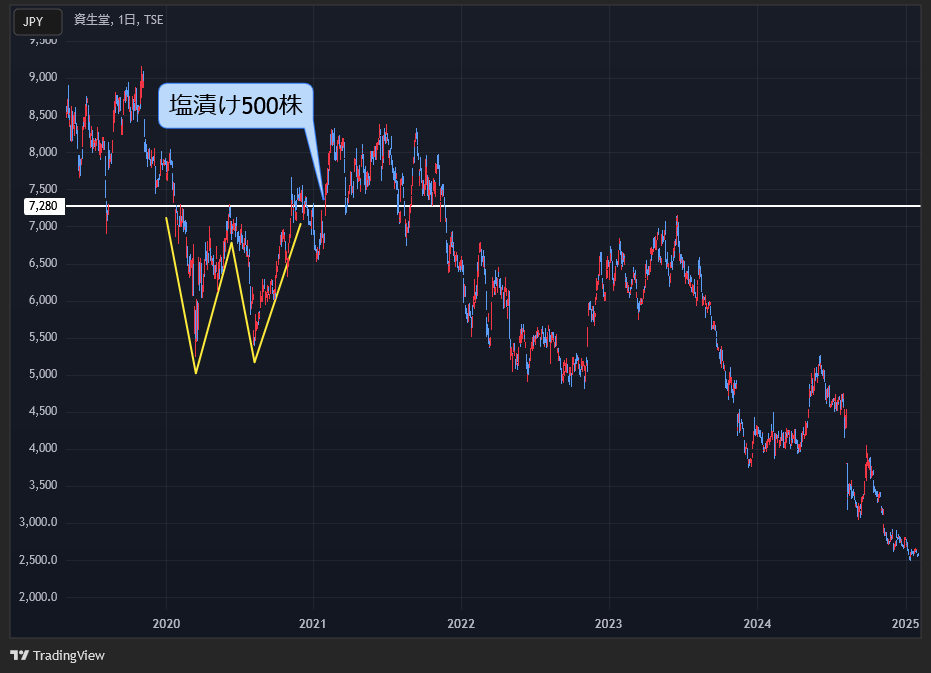Click the 2,500.0 price axis label
The height and width of the screenshot is (673, 931).
click(39, 560)
